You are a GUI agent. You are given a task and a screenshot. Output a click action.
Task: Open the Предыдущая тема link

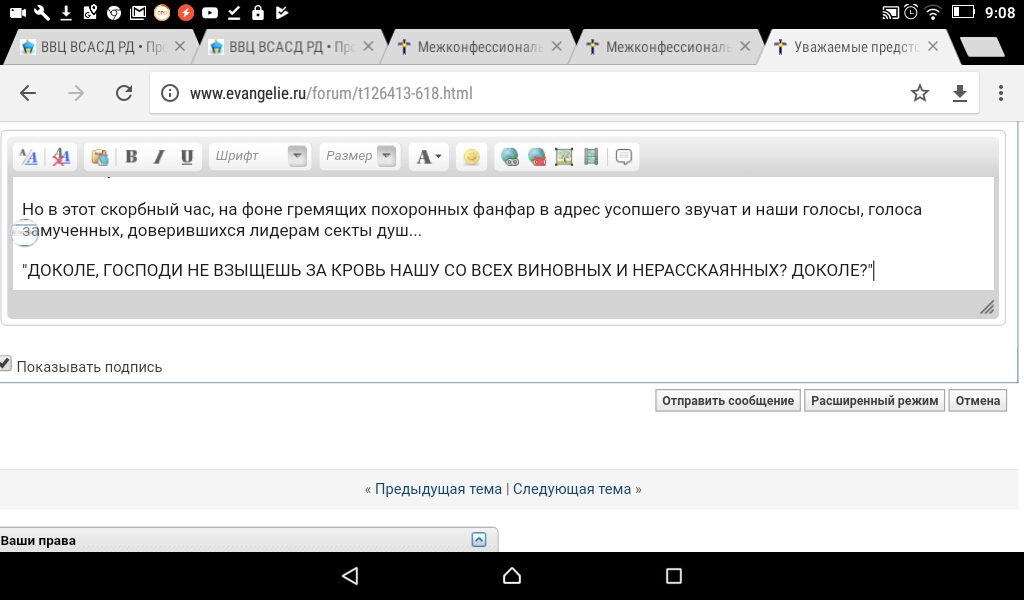click(x=438, y=489)
